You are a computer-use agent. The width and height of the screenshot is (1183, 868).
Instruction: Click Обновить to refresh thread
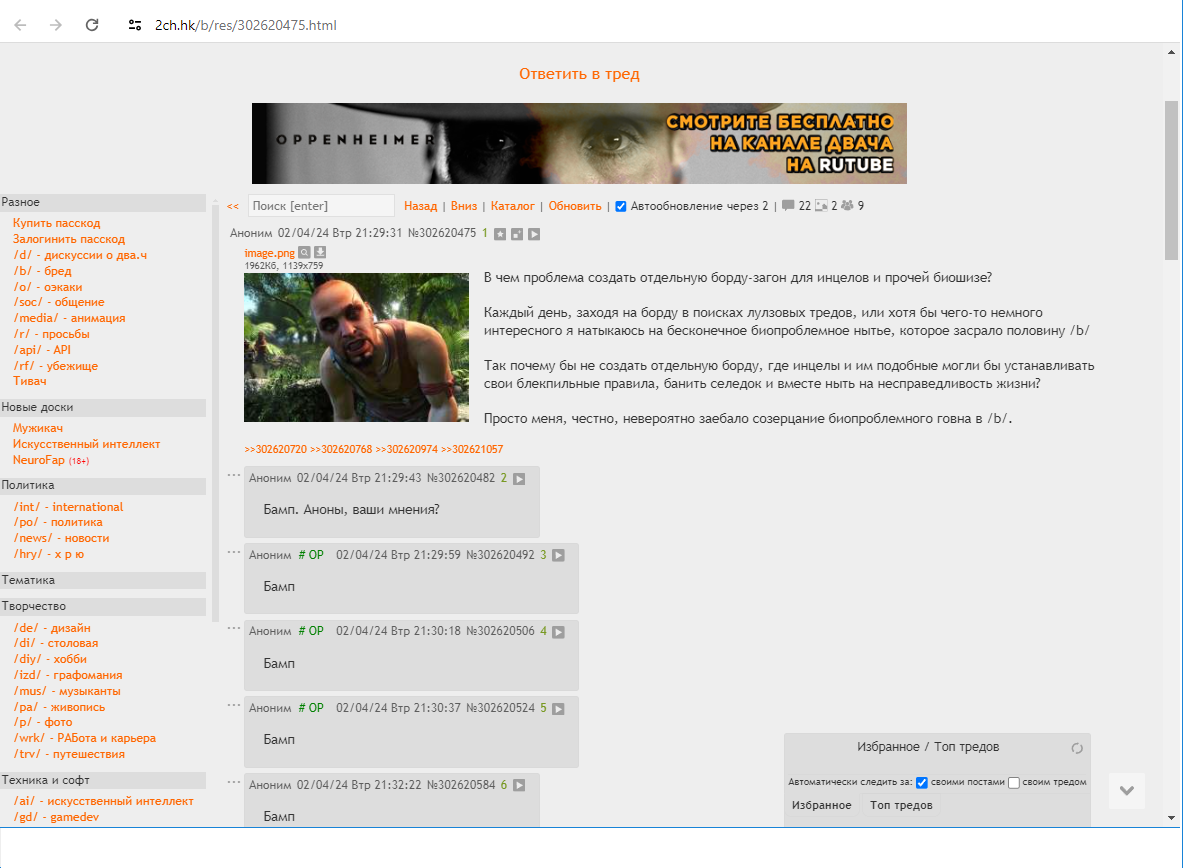click(575, 206)
